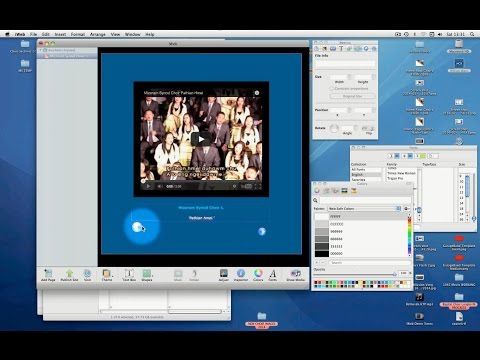480x360 pixels.
Task: Open the Format menu
Action: (78, 34)
